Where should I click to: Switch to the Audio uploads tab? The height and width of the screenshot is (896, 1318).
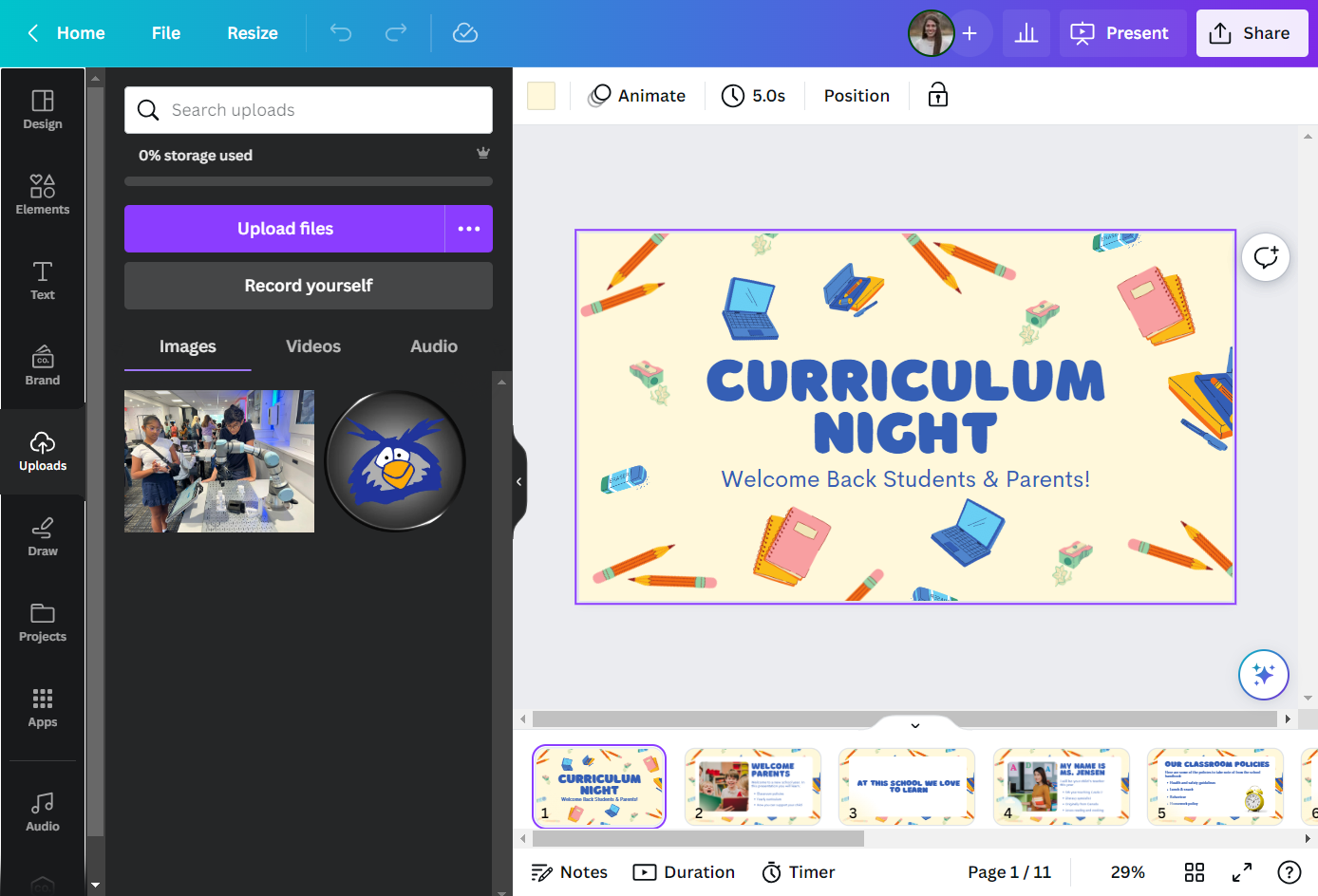(x=434, y=346)
